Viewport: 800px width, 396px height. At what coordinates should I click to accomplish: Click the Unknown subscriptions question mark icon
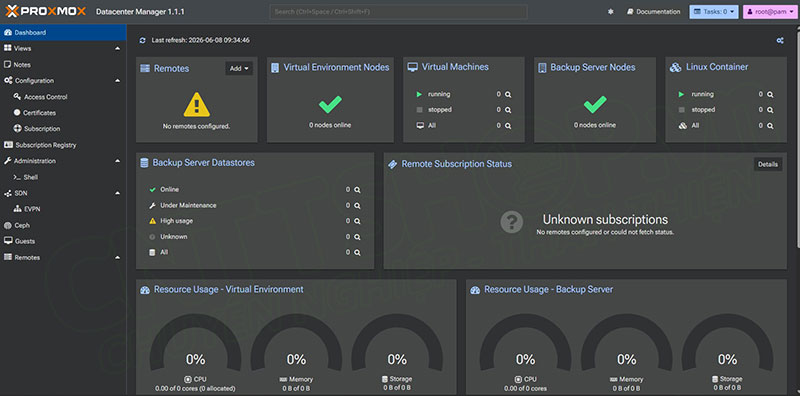pos(512,222)
